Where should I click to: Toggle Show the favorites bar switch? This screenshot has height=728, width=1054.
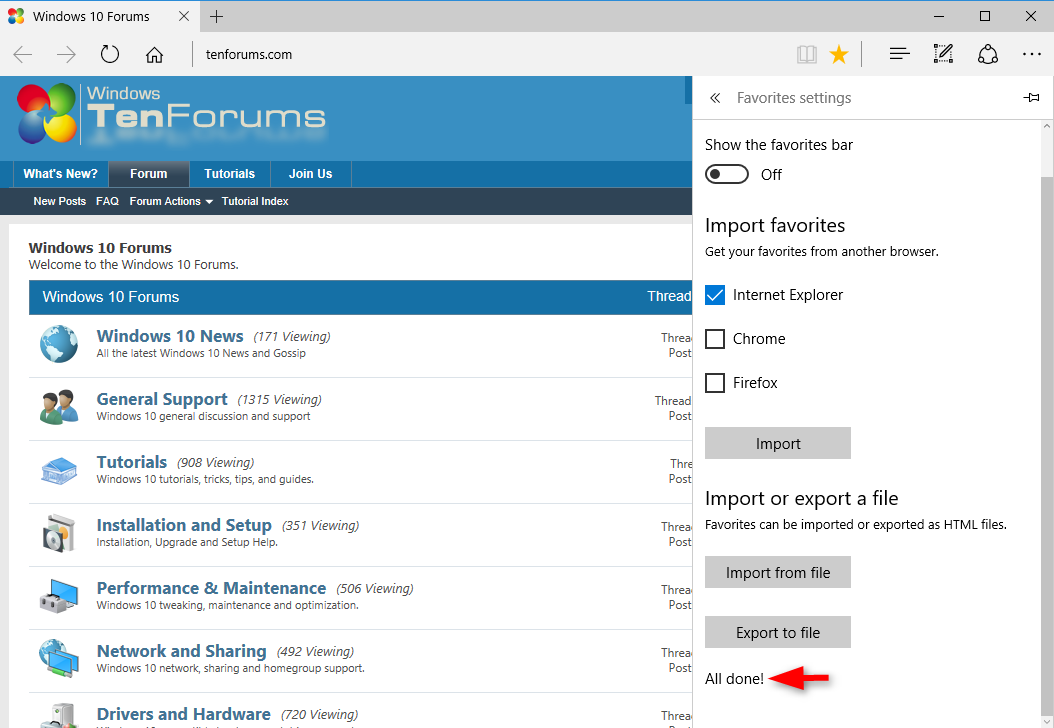click(727, 174)
